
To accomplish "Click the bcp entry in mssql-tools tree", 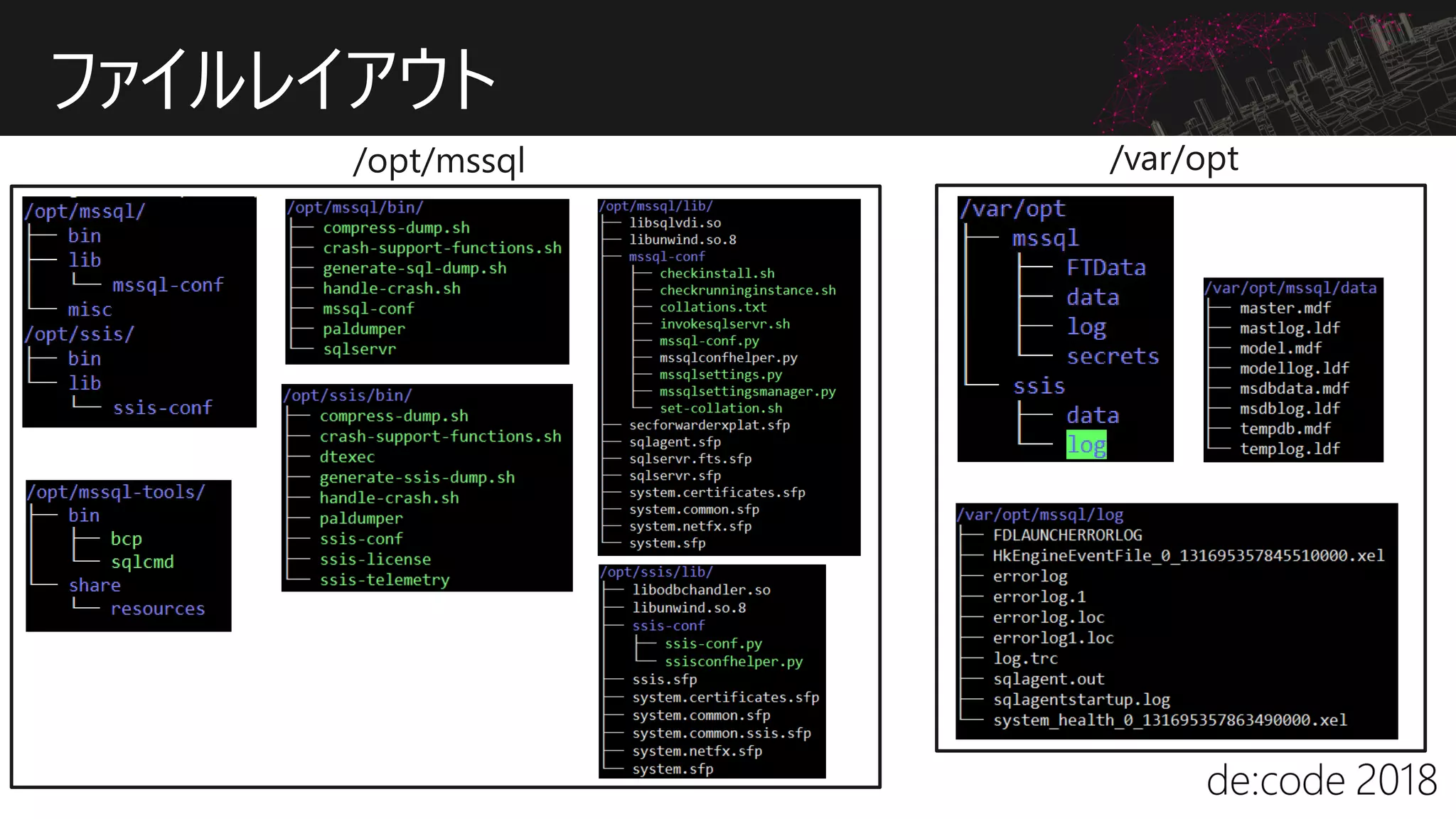I will [x=126, y=539].
